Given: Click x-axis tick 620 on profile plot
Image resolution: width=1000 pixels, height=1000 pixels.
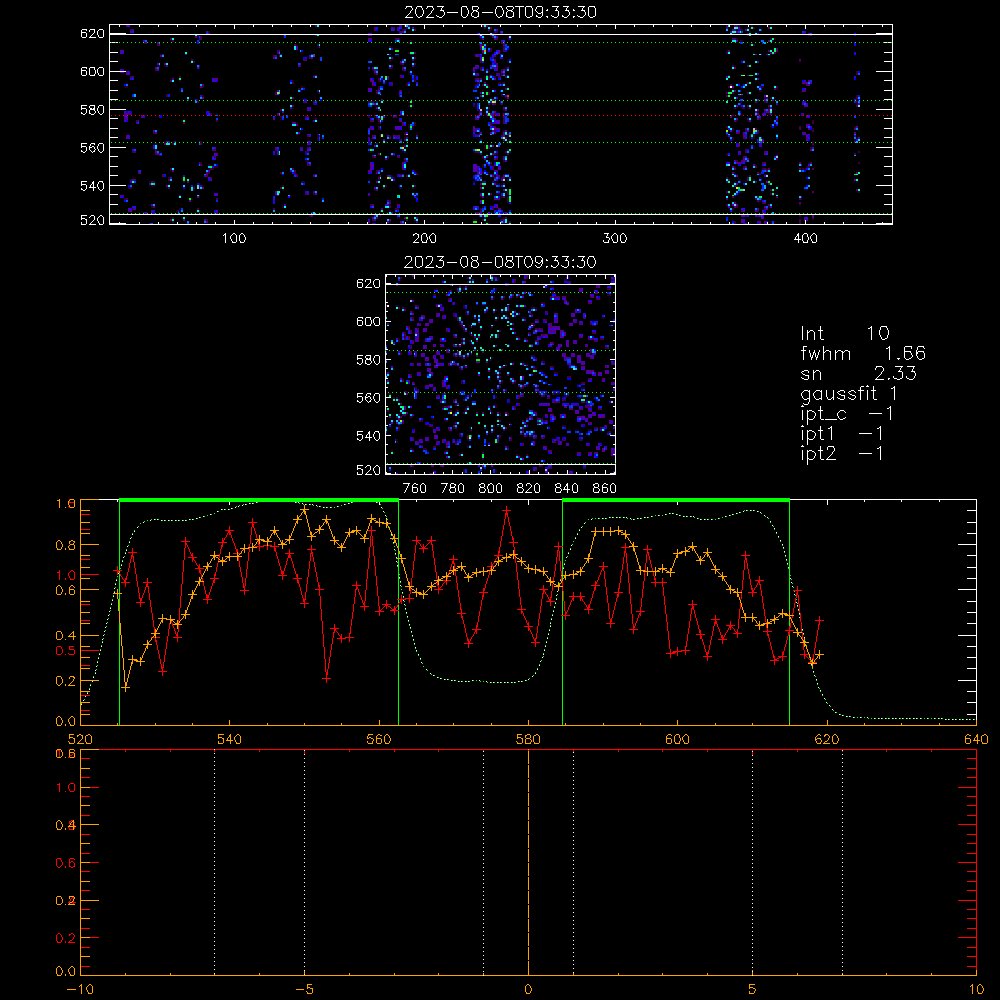Looking at the screenshot, I should 827,739.
